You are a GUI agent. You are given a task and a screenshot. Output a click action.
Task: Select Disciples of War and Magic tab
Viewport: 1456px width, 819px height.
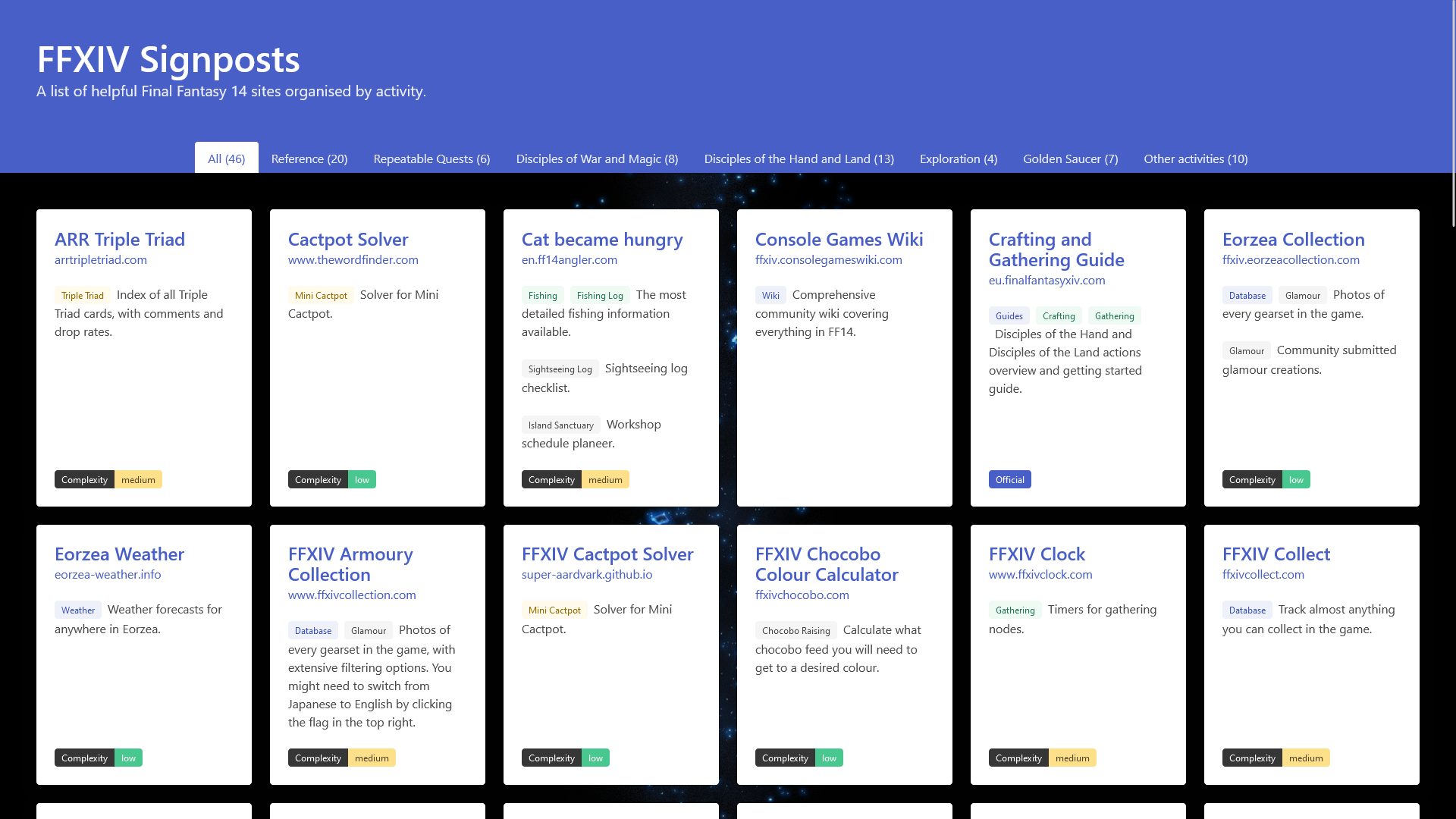[x=597, y=158]
